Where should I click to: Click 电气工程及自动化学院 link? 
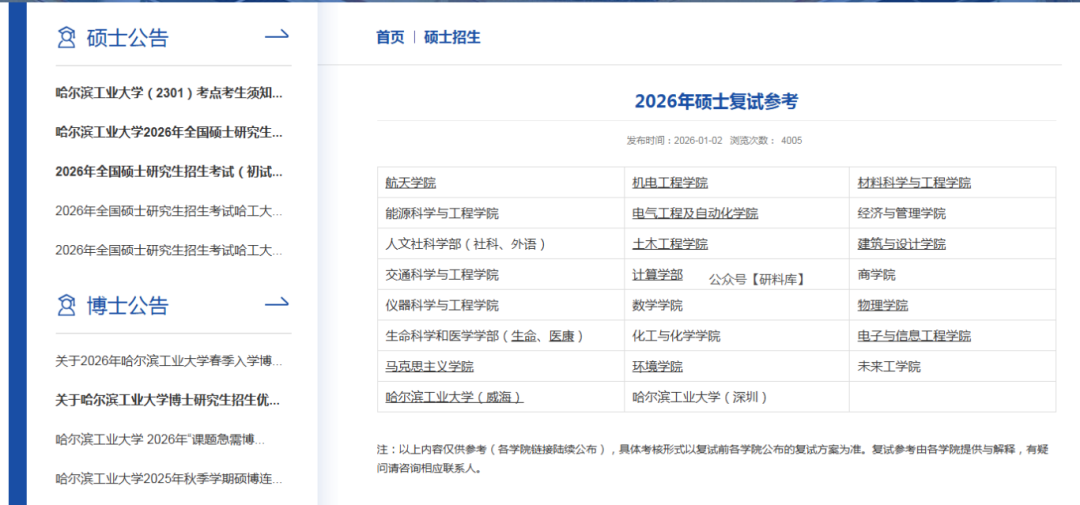(694, 213)
